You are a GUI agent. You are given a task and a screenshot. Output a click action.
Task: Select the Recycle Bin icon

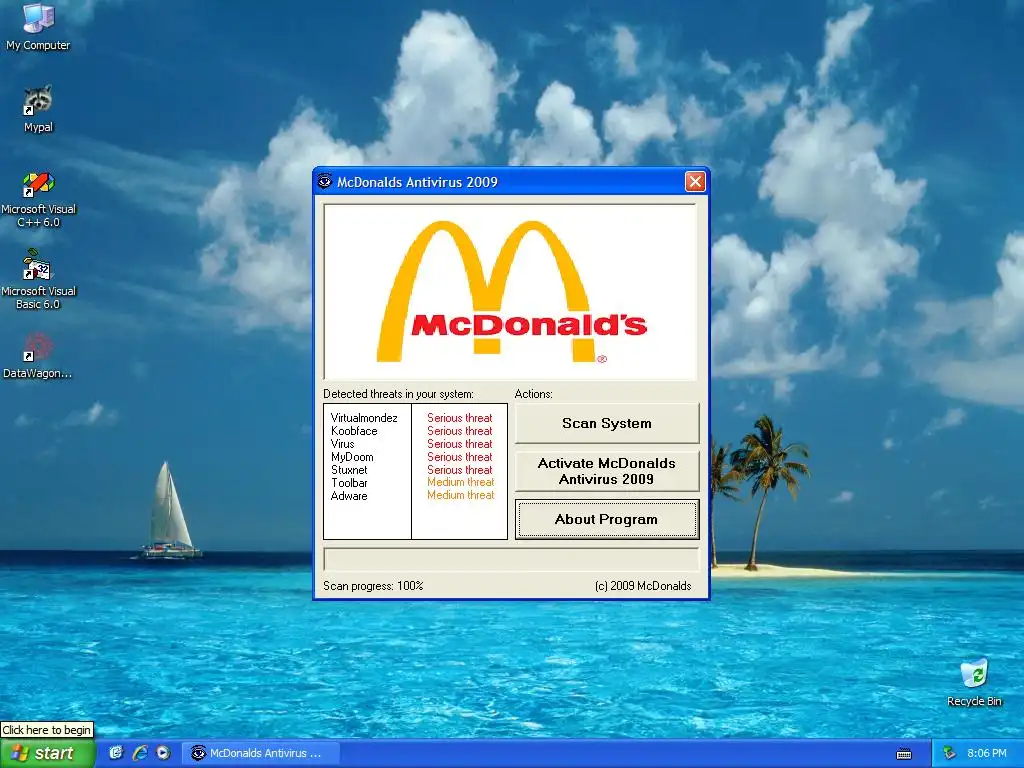tap(974, 682)
